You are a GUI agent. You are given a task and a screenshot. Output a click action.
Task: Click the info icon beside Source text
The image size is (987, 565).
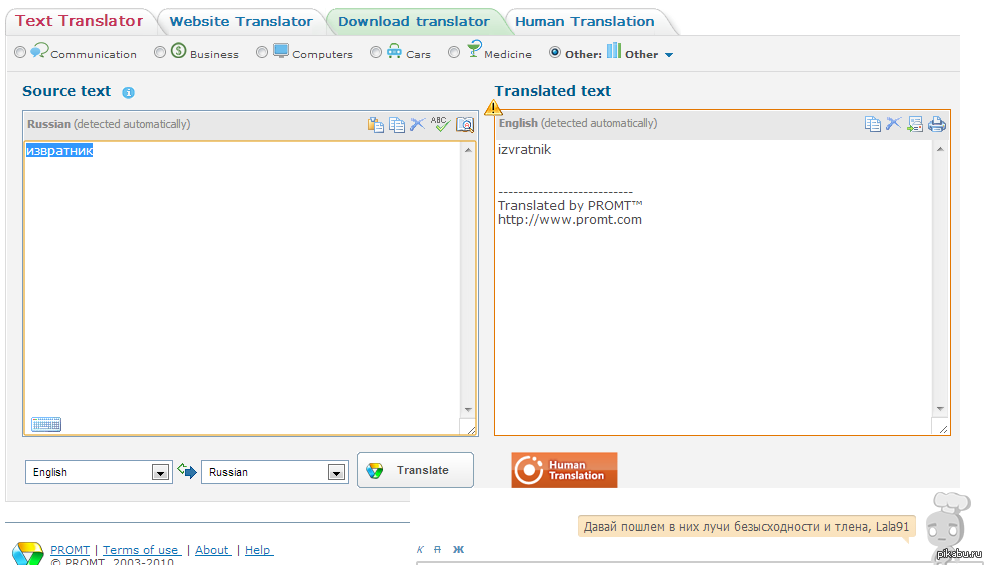coord(128,92)
